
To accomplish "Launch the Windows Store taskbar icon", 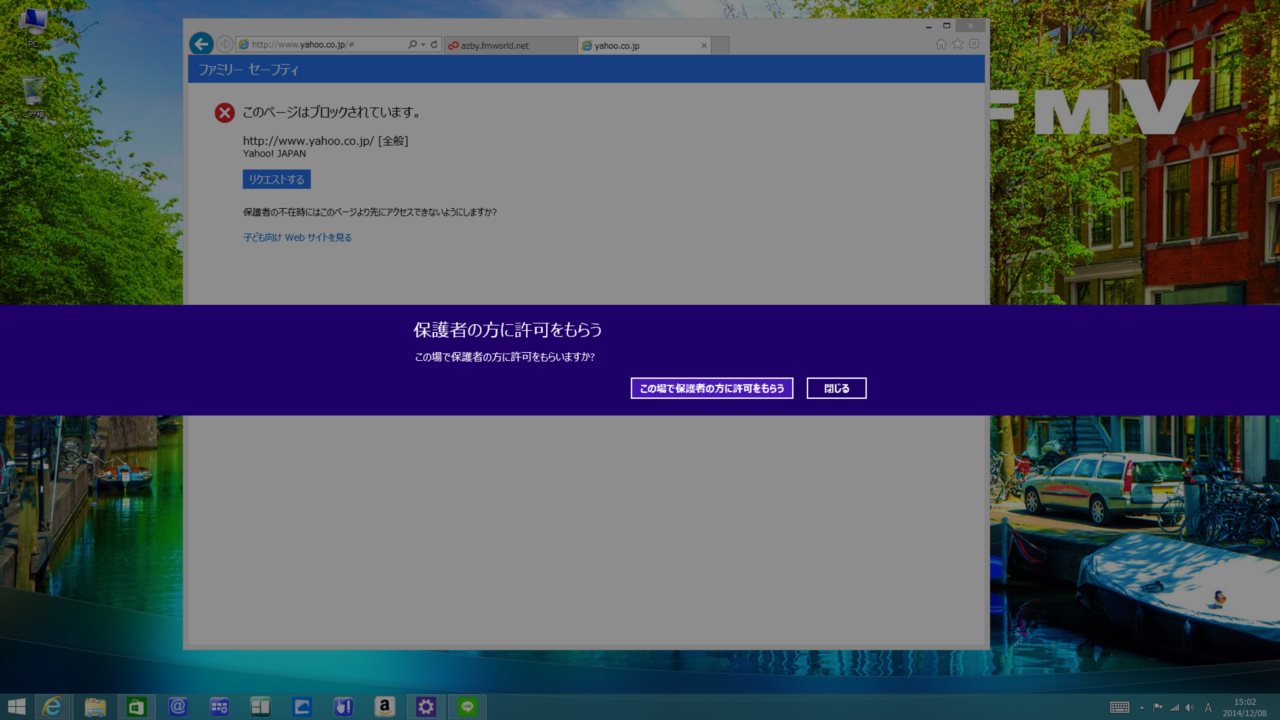I will [136, 707].
